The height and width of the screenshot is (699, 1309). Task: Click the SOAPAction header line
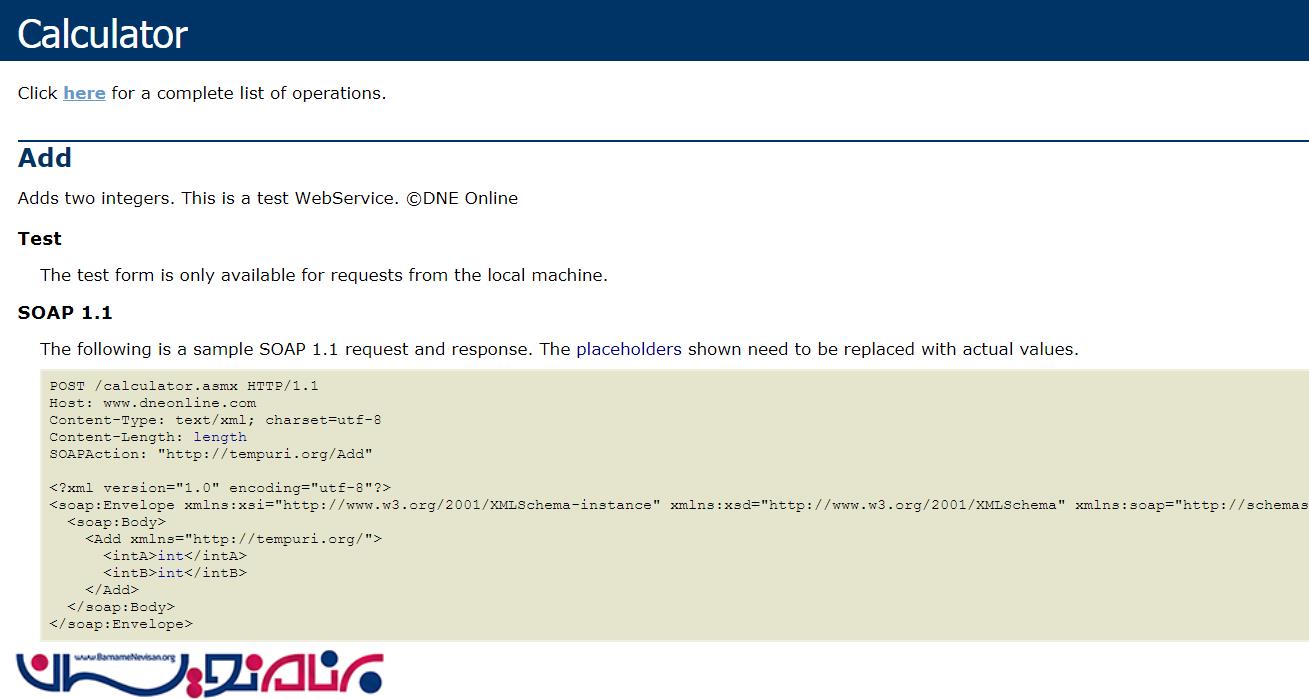pyautogui.click(x=210, y=453)
